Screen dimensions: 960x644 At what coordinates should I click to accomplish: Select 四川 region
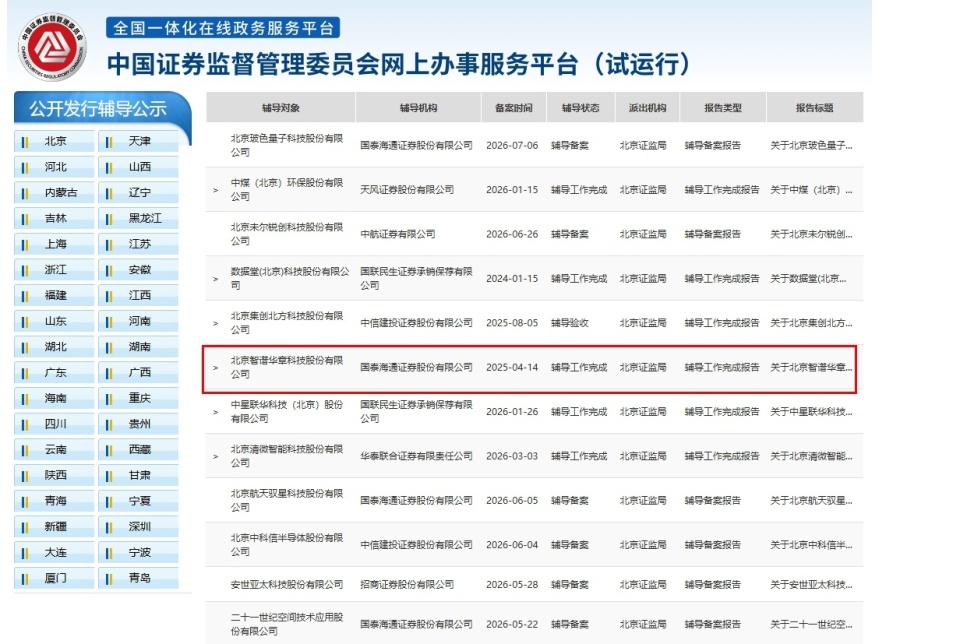(54, 424)
